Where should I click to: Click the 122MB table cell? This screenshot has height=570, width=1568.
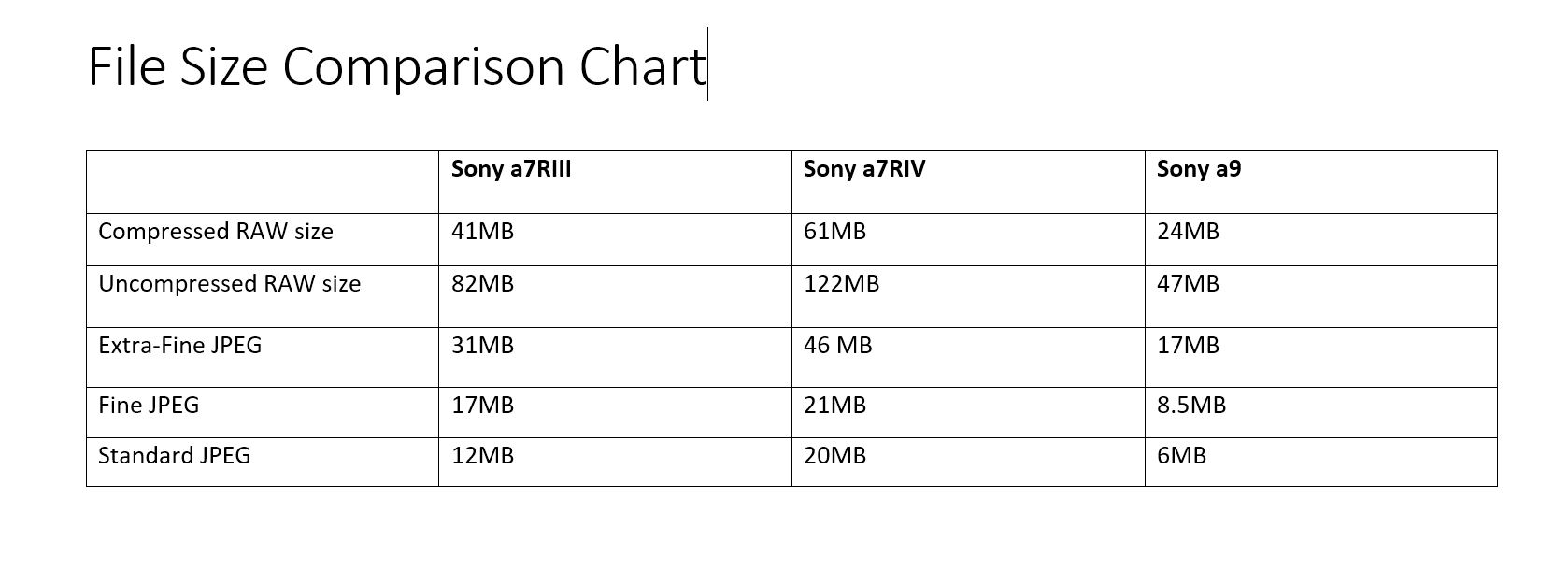click(968, 296)
